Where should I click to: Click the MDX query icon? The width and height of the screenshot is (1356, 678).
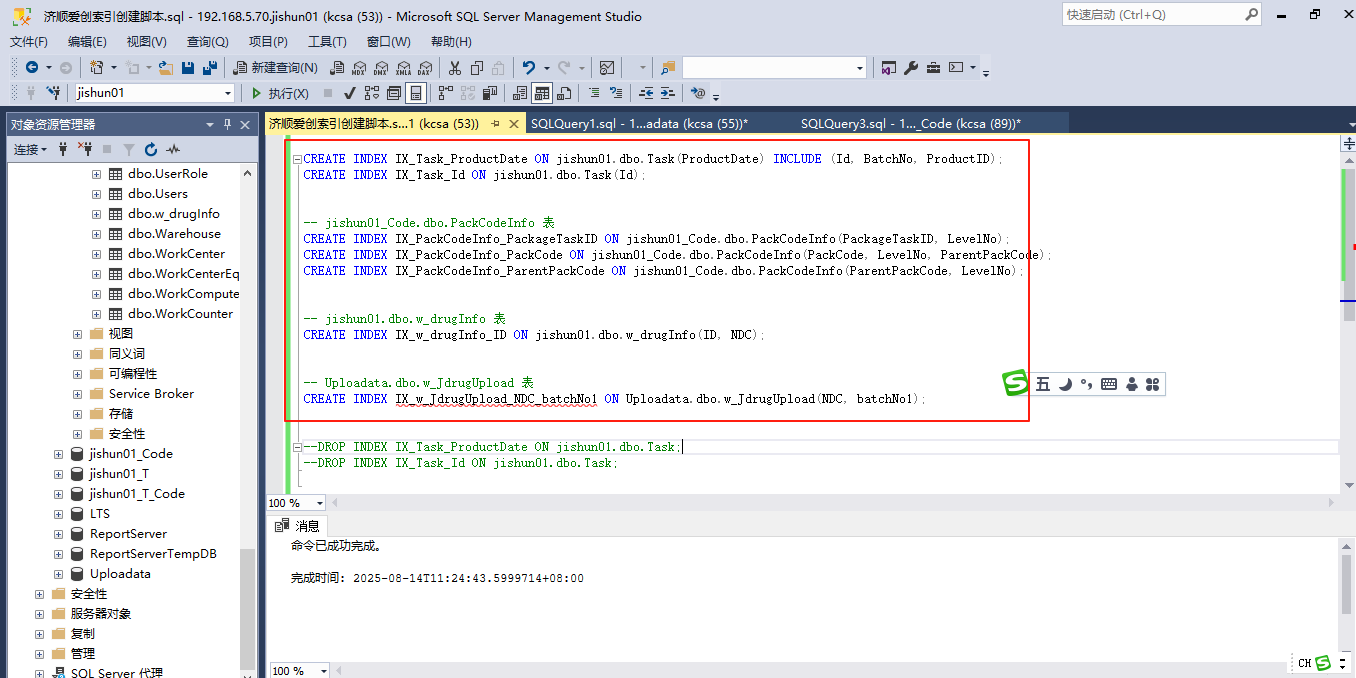click(358, 67)
